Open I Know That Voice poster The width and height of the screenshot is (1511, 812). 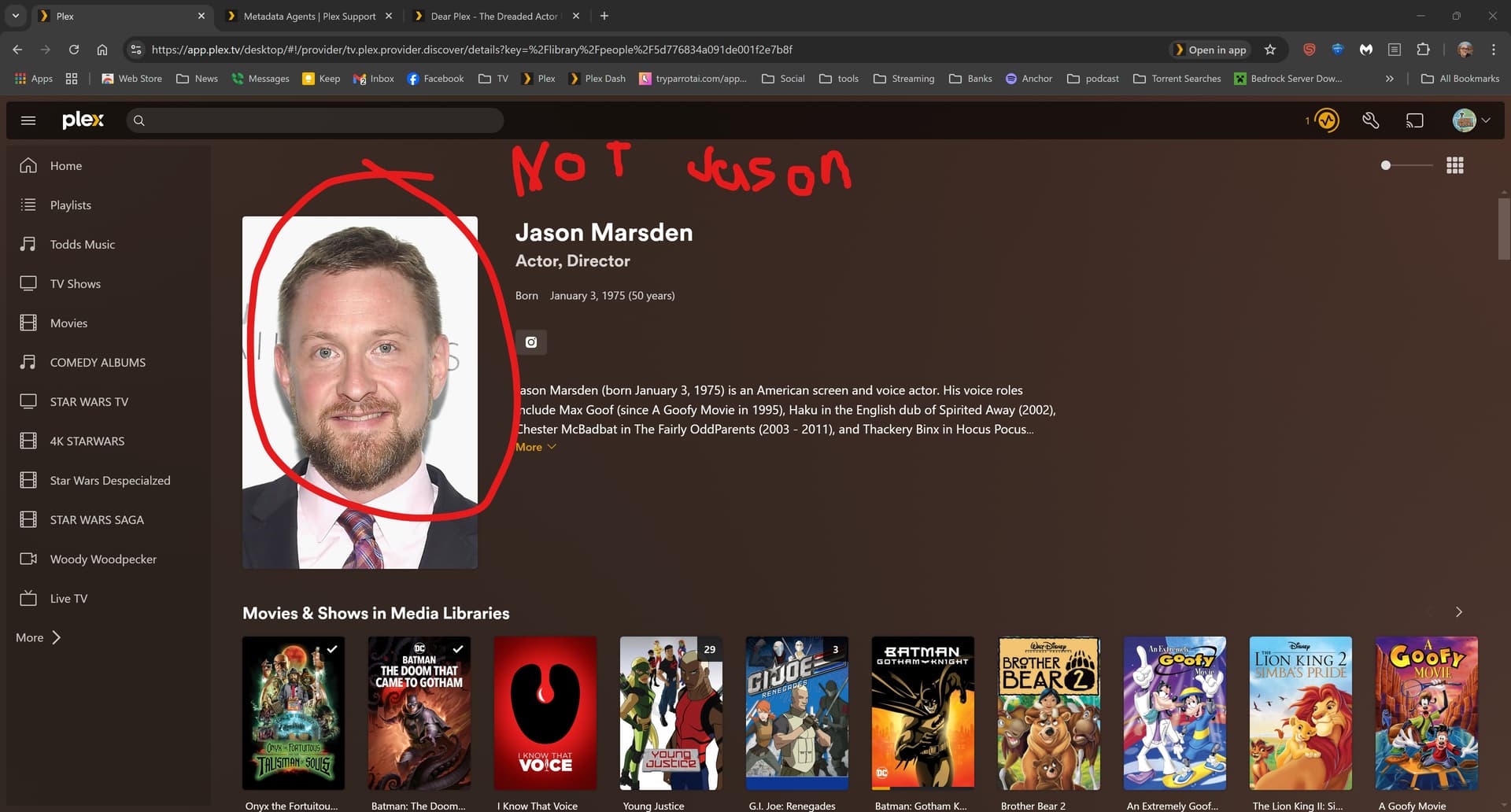545,713
